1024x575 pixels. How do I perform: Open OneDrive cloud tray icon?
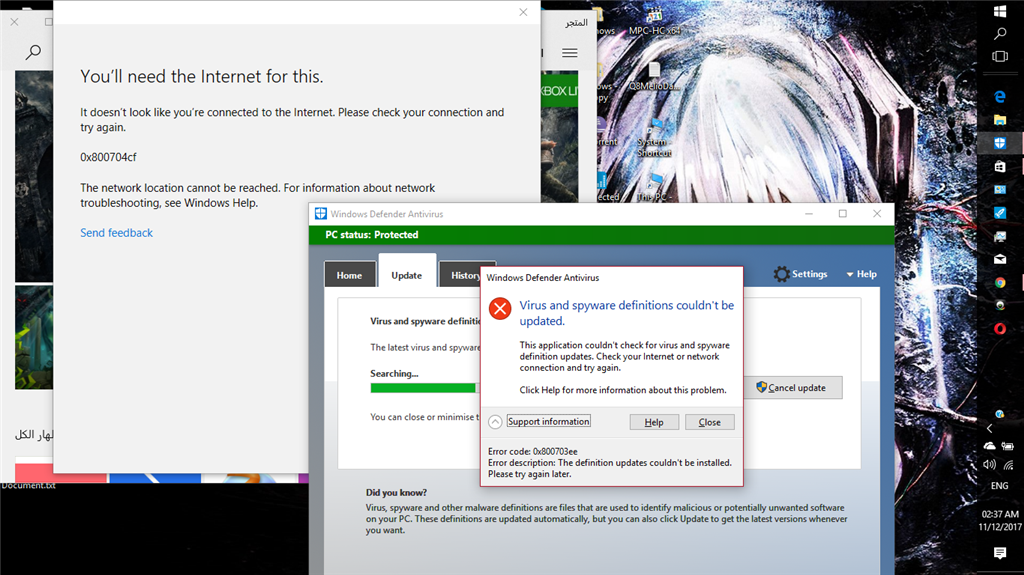(x=990, y=446)
